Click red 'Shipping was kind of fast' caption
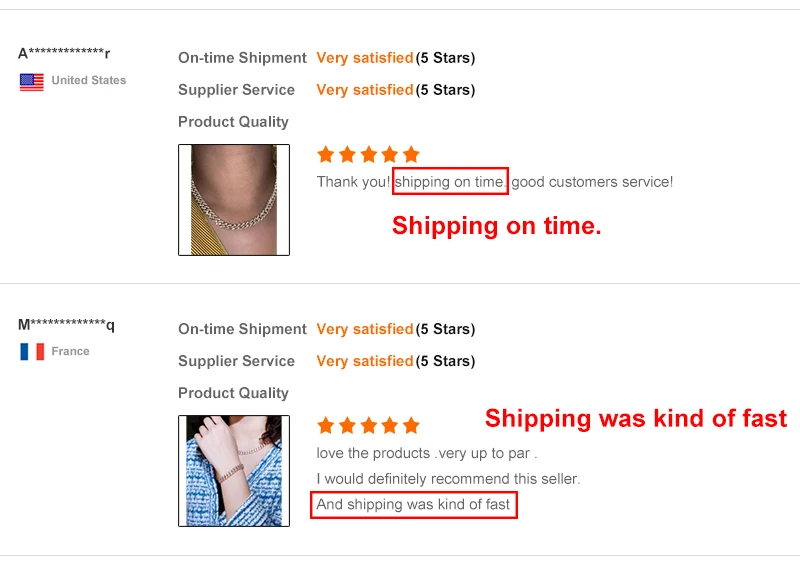 click(x=636, y=418)
